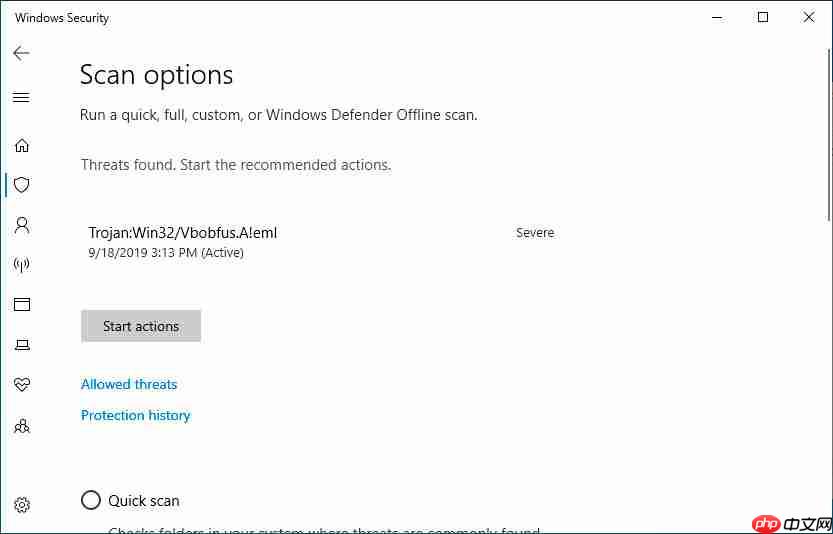Open Account protection person icon
Viewport: 833px width, 534px height.
tap(22, 225)
